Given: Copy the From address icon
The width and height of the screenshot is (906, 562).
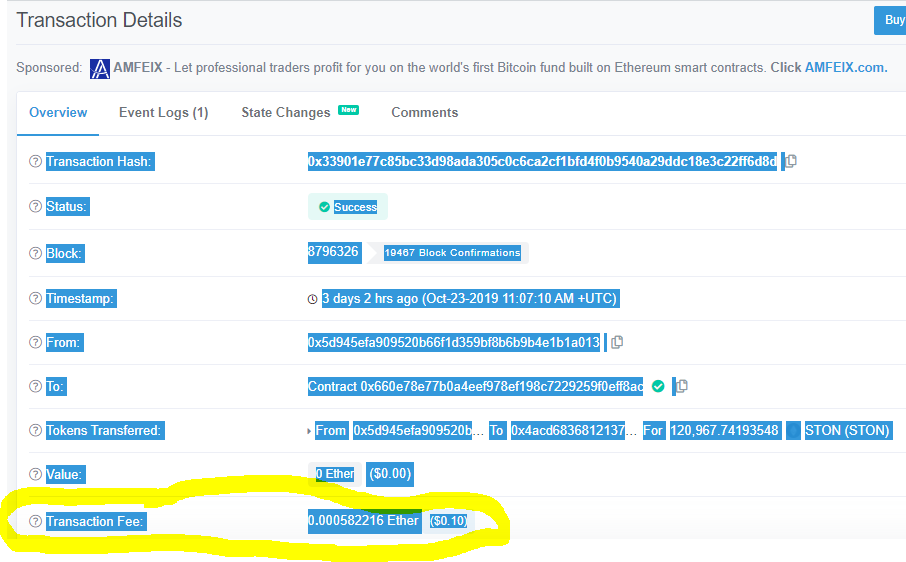Looking at the screenshot, I should pyautogui.click(x=617, y=342).
